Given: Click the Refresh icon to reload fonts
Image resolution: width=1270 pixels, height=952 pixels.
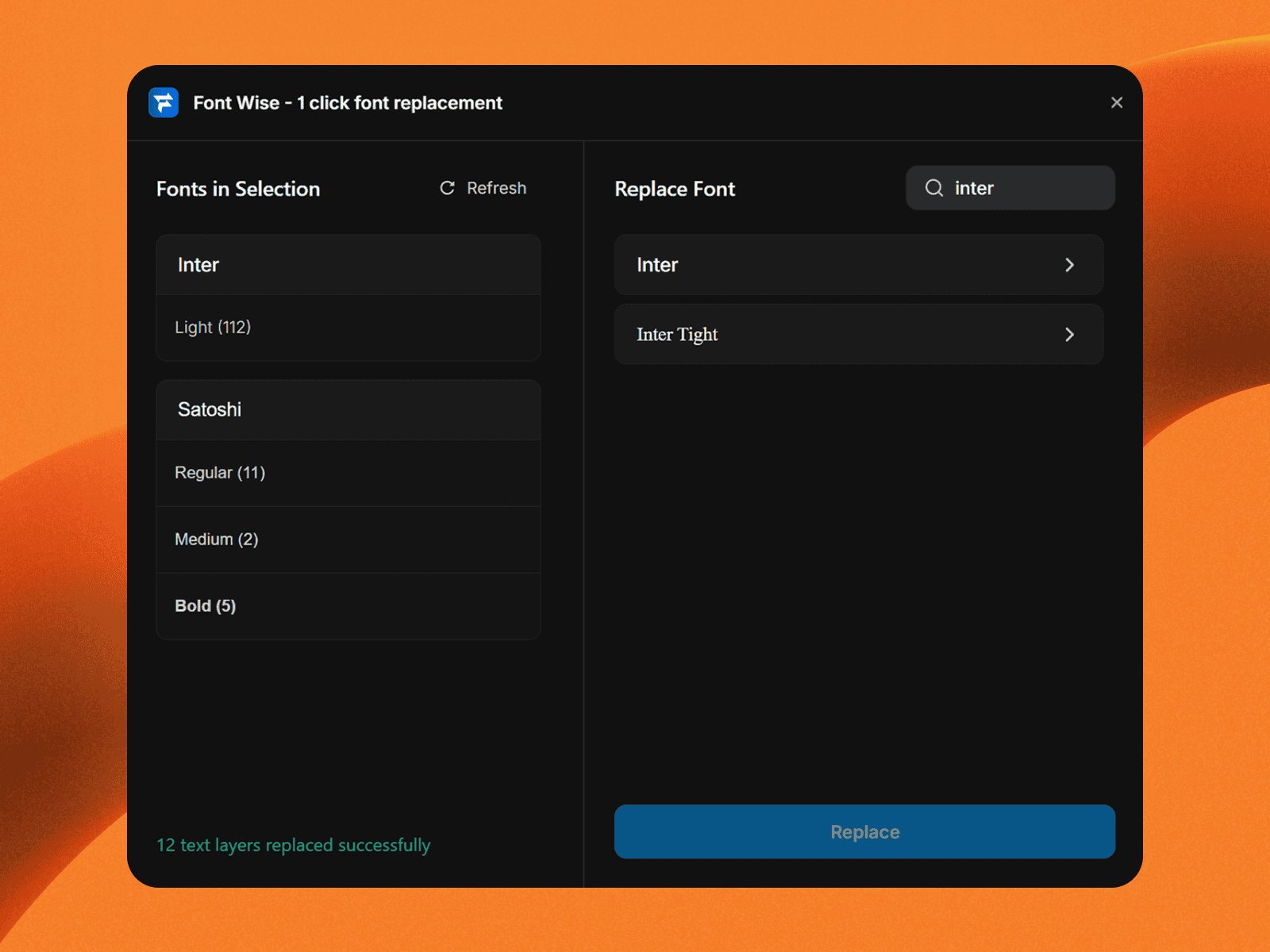Looking at the screenshot, I should point(445,188).
